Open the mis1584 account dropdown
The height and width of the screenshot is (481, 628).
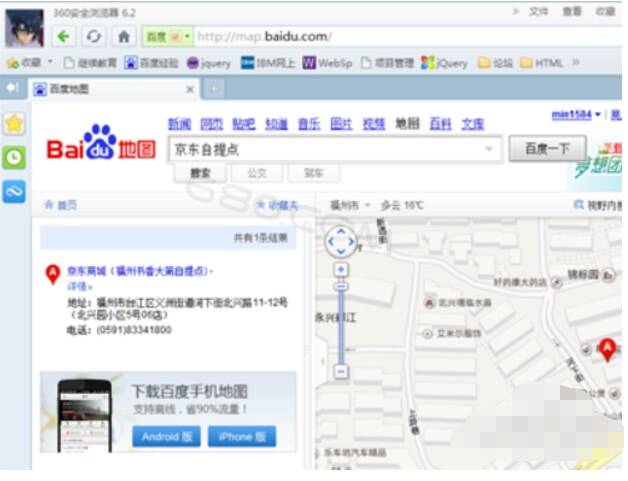coord(576,115)
